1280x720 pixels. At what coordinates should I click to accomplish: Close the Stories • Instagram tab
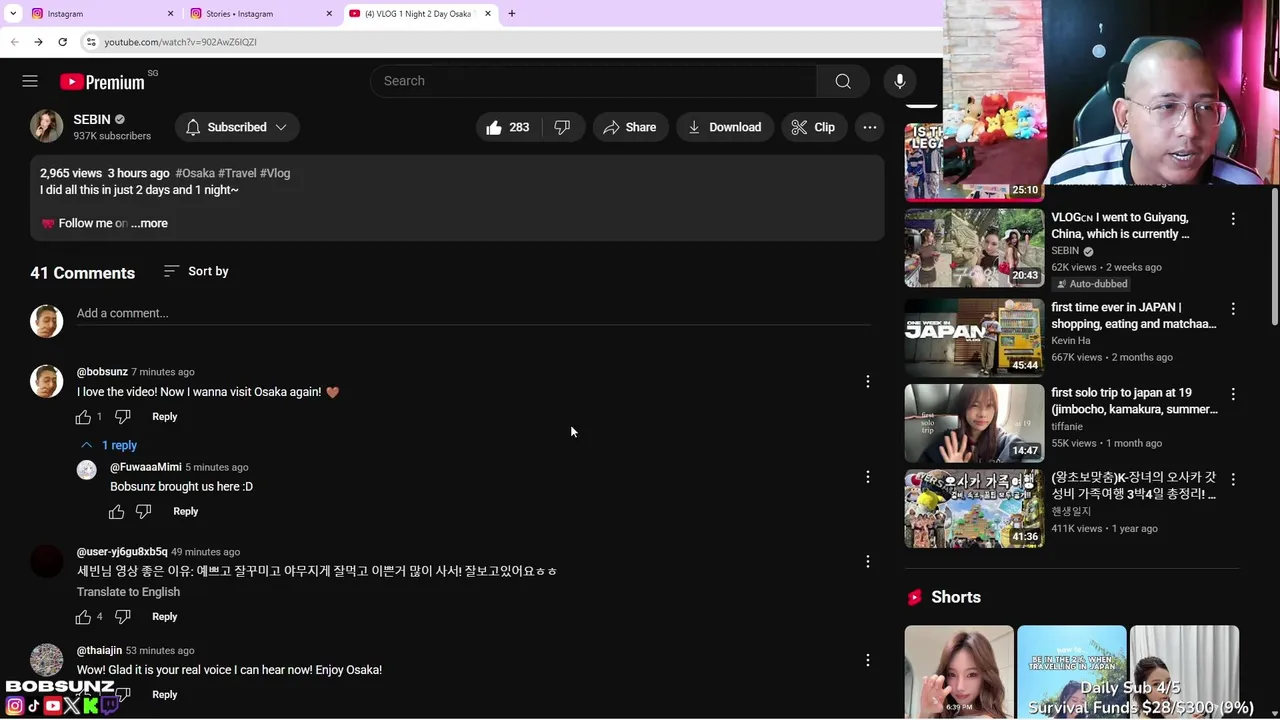[x=329, y=14]
